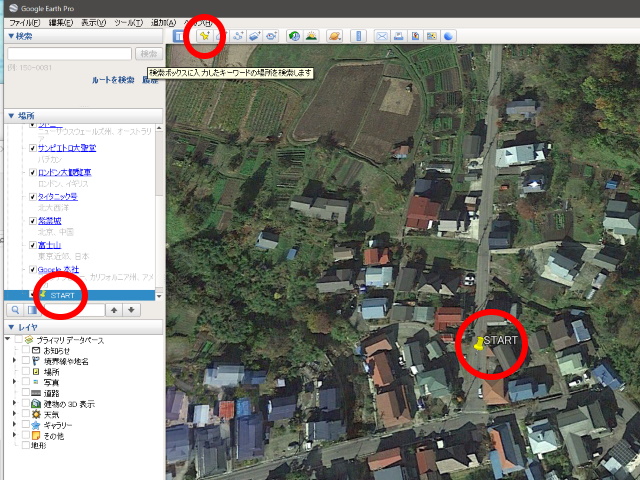Click the 検索 search button
The height and width of the screenshot is (480, 640).
pos(149,53)
